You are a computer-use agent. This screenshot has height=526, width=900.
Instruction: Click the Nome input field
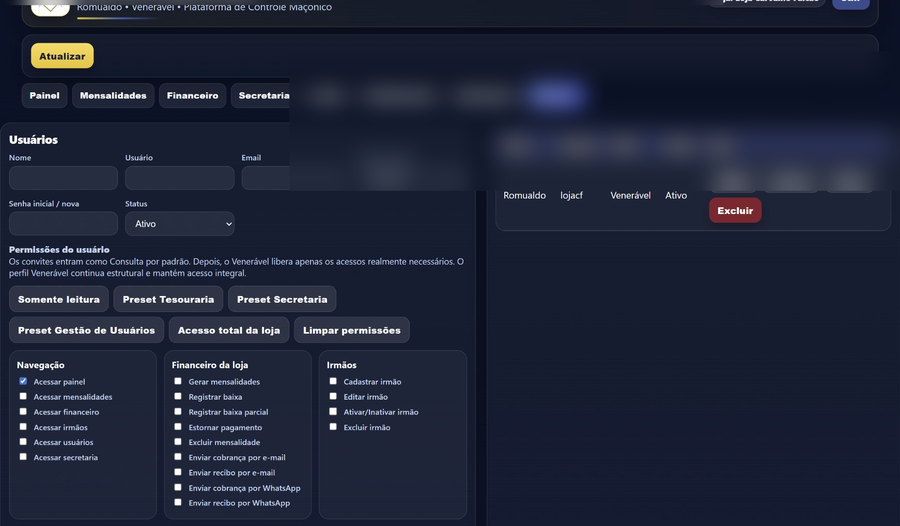(63, 178)
